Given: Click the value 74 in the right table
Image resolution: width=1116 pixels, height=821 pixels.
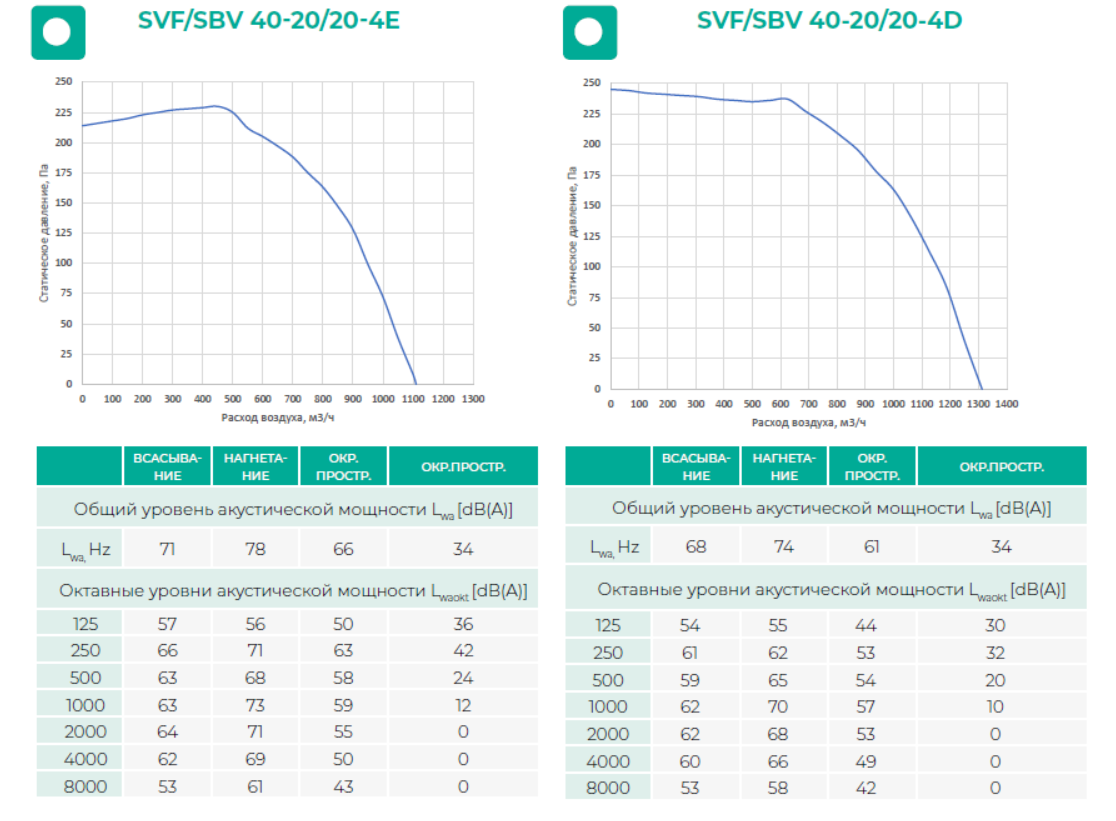Looking at the screenshot, I should 784,547.
